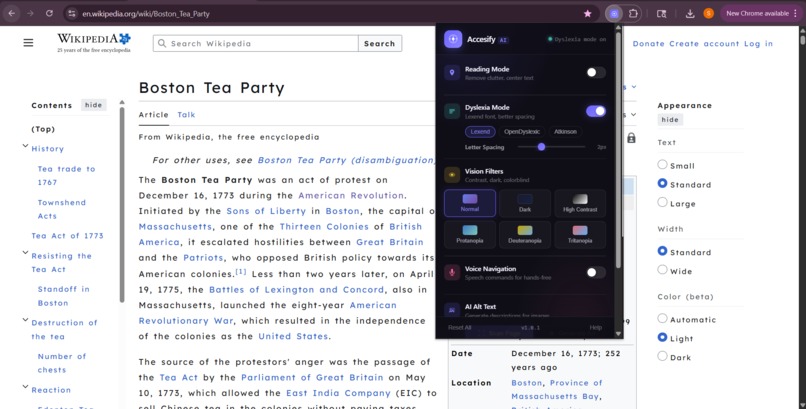This screenshot has height=409, width=806.
Task: Open Wikipedia's hamburger main menu
Action: pos(28,43)
